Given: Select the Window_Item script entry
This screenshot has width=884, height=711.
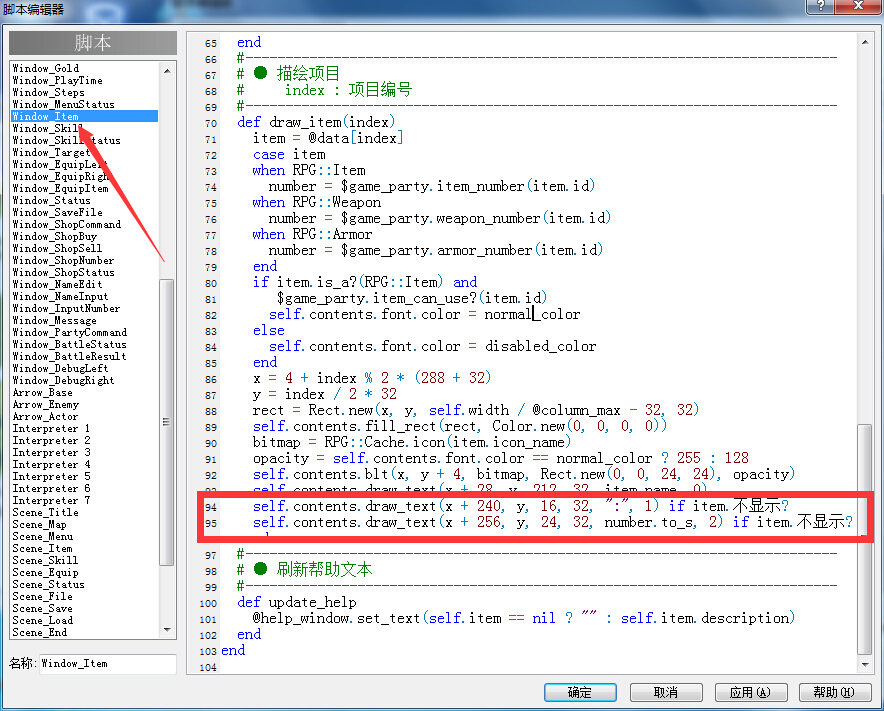Looking at the screenshot, I should [x=85, y=116].
